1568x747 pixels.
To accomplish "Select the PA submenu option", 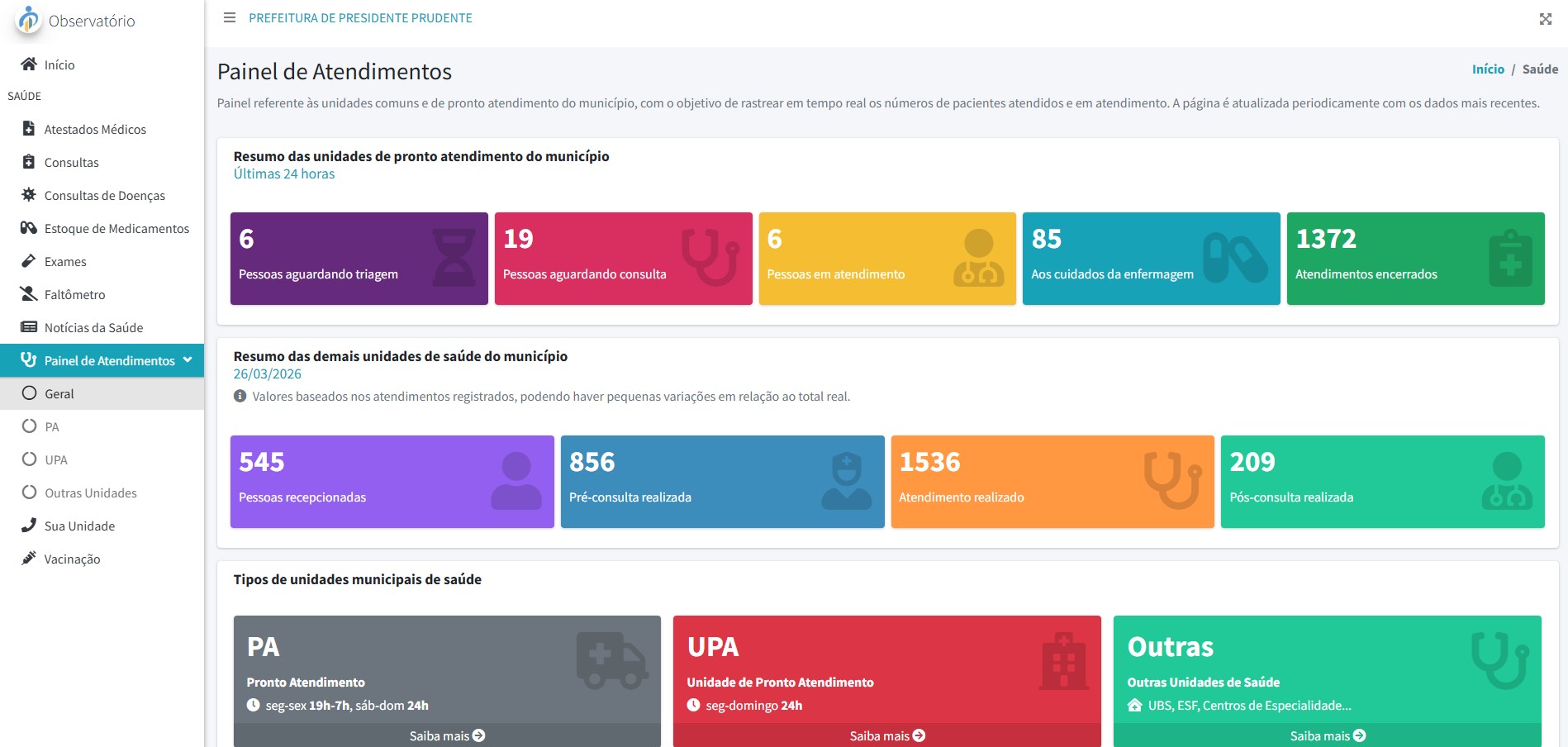I will tap(52, 427).
